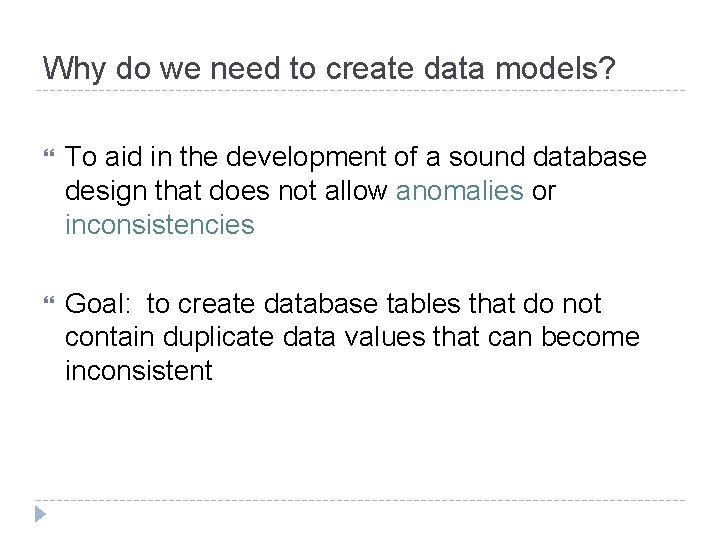The height and width of the screenshot is (540, 720).
Task: Click the word Why in the title
Action: point(74,70)
